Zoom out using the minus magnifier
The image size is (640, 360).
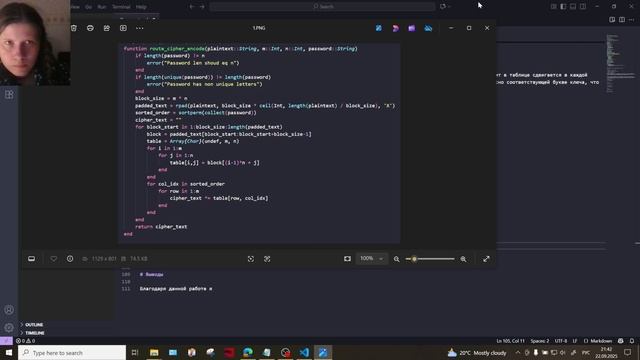click(396, 259)
